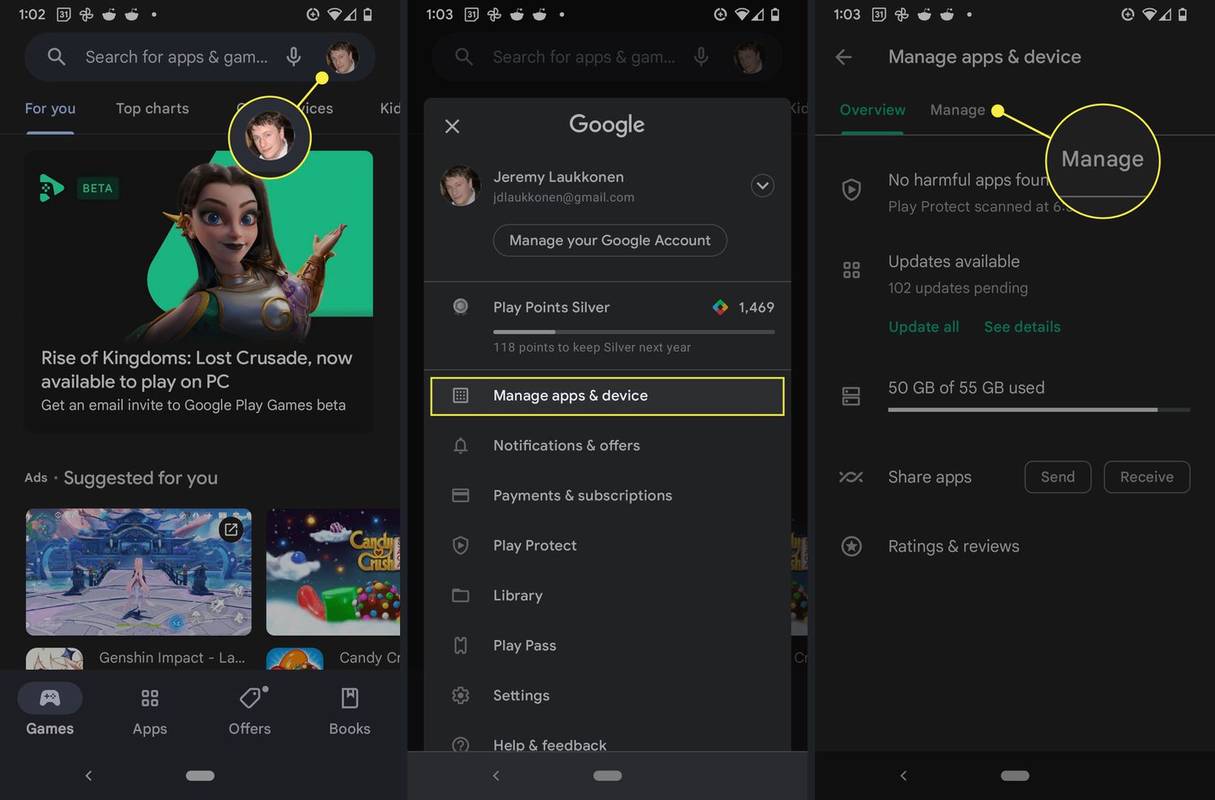The image size is (1215, 800).
Task: Expand the account switcher chevron
Action: (762, 186)
